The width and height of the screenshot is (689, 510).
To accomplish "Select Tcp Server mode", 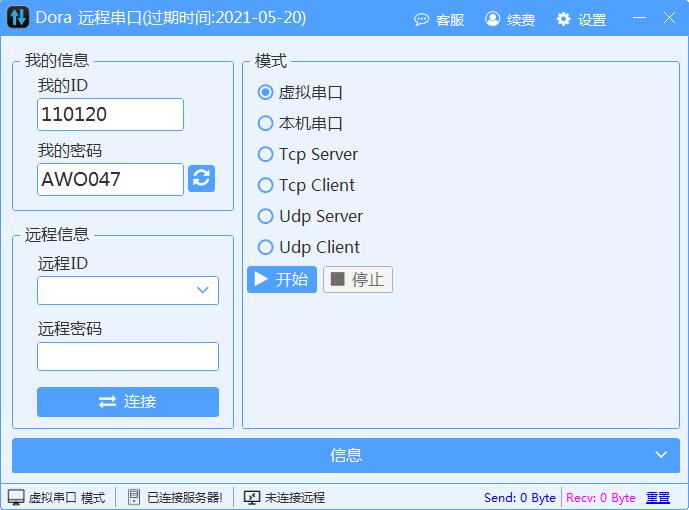I will 308,154.
